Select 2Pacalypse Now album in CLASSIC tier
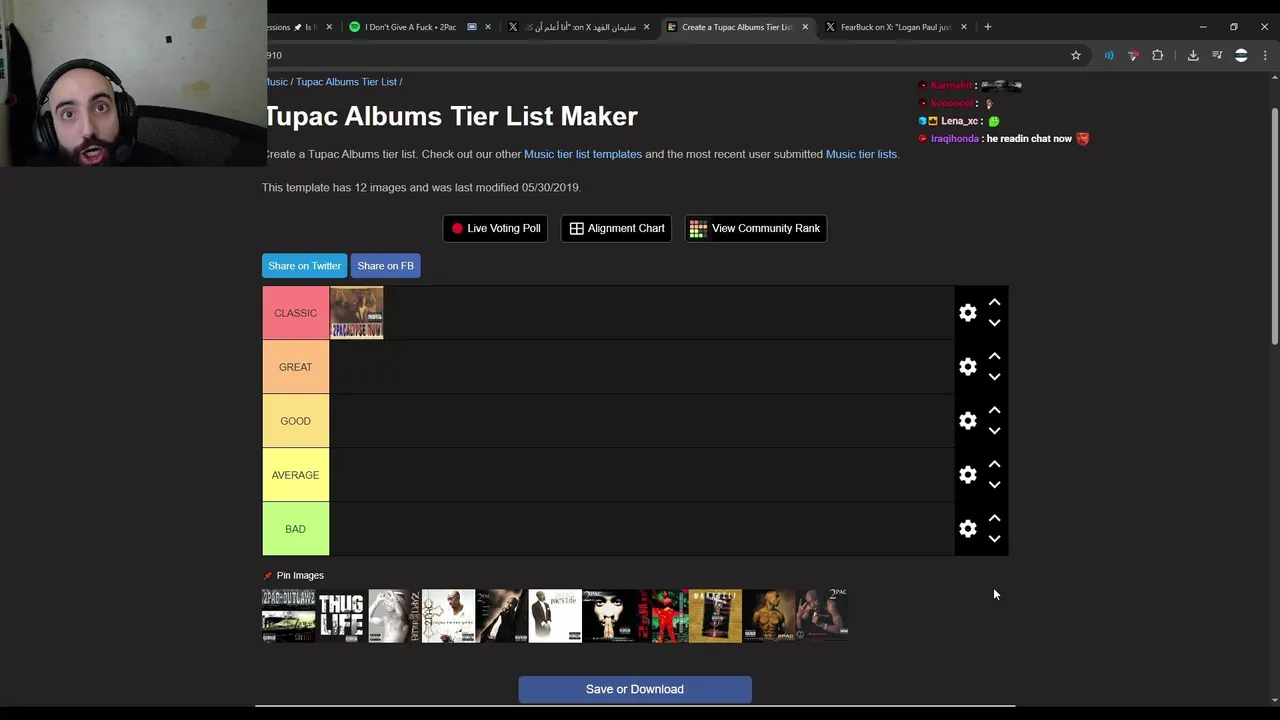1280x720 pixels. (357, 313)
